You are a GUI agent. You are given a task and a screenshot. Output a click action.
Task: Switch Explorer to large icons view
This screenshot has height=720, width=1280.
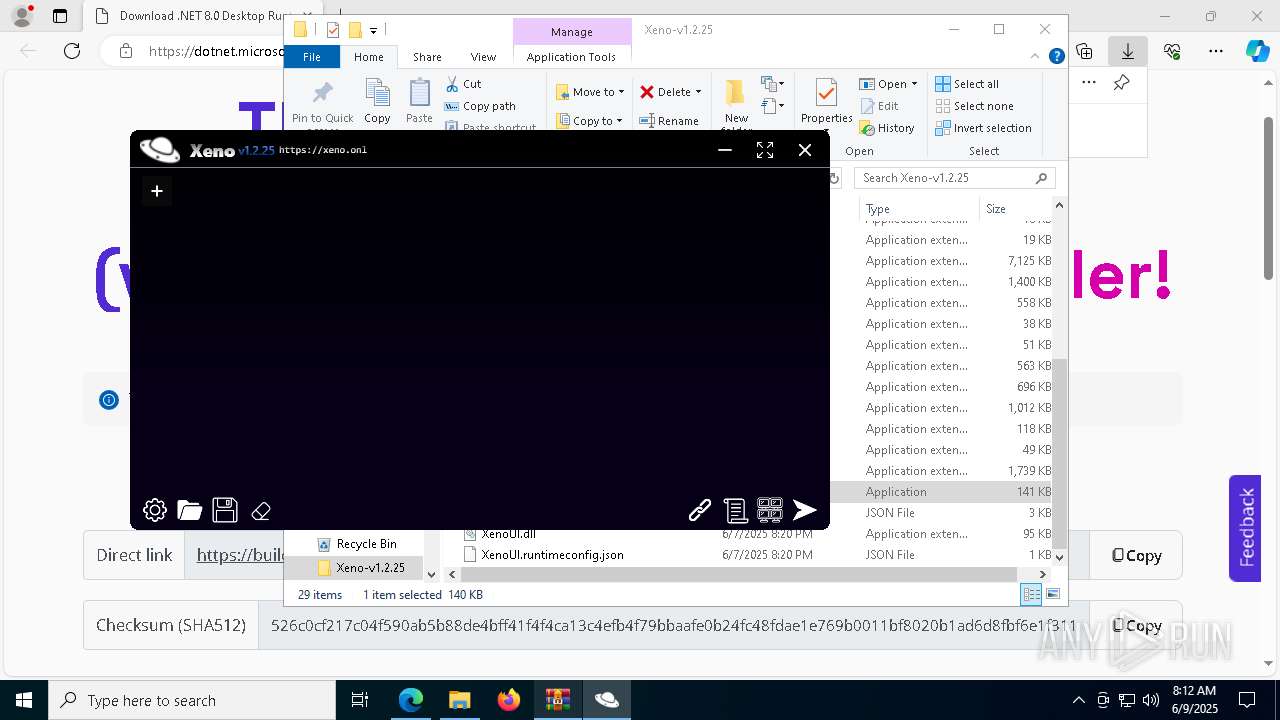tap(1052, 594)
